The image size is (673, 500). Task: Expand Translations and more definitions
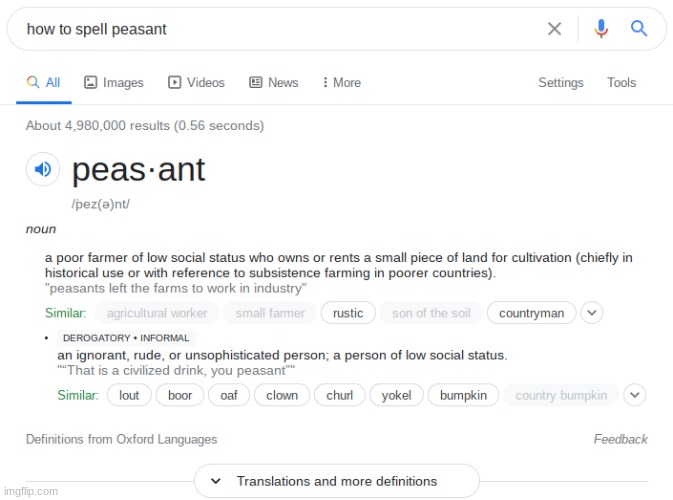[336, 481]
